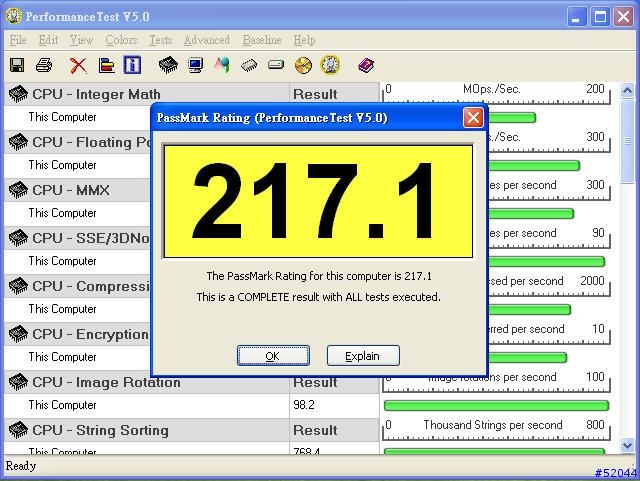Click the chip icon beside CPU - Integer Math

click(x=18, y=94)
